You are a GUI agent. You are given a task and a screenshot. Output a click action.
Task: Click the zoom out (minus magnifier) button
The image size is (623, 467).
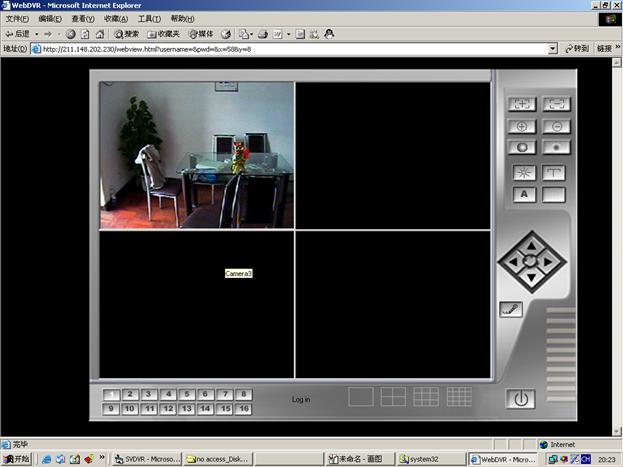(555, 126)
